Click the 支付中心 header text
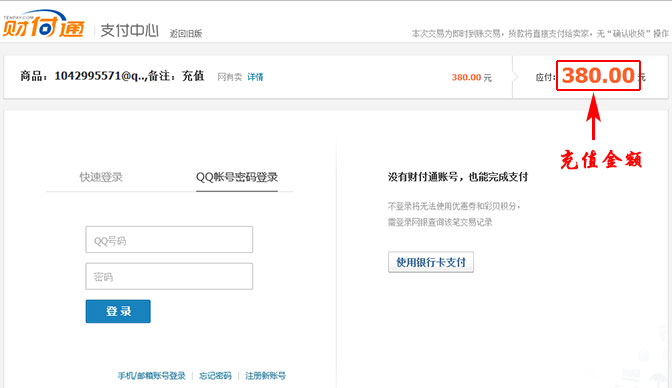 click(130, 30)
